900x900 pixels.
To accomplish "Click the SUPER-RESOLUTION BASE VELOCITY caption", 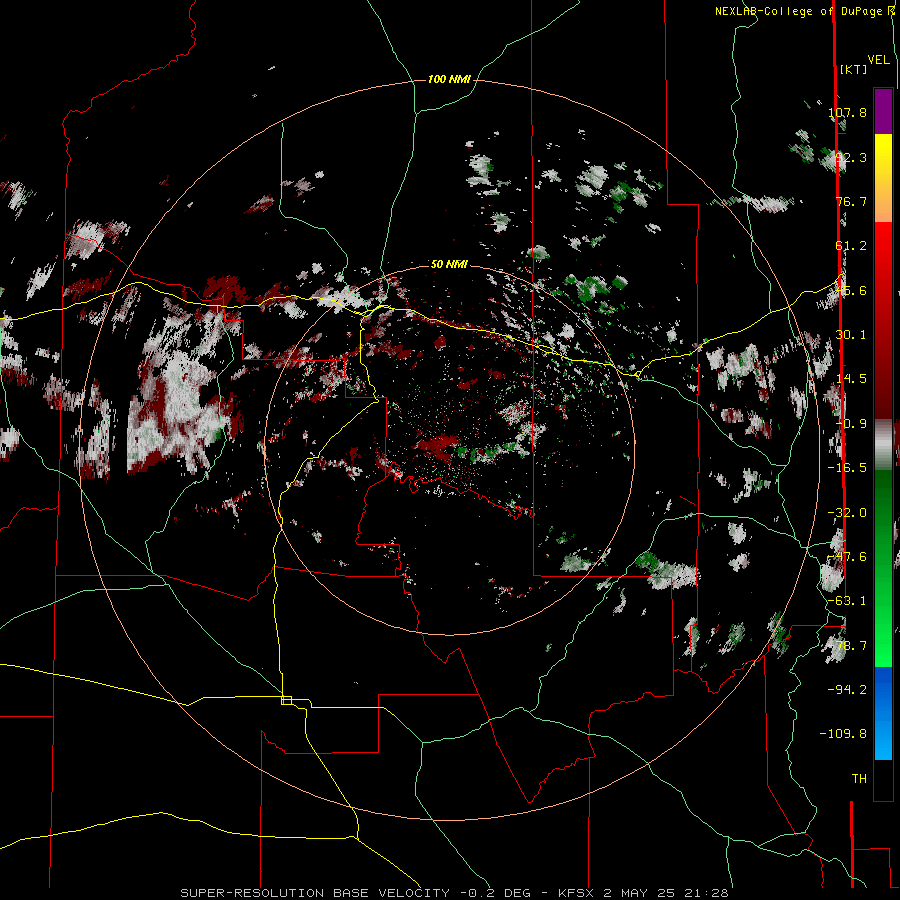I will point(317,893).
